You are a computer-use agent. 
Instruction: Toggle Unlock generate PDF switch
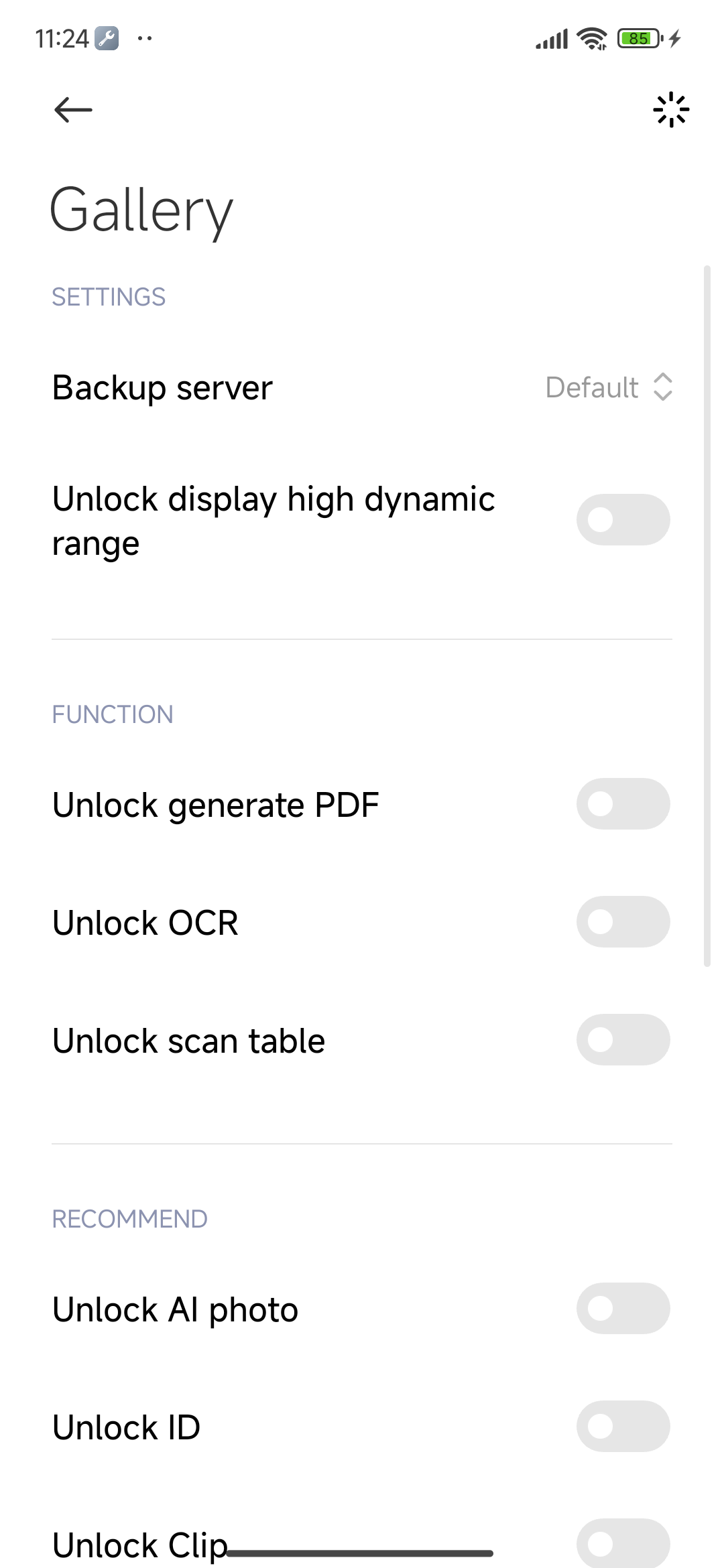coord(623,804)
